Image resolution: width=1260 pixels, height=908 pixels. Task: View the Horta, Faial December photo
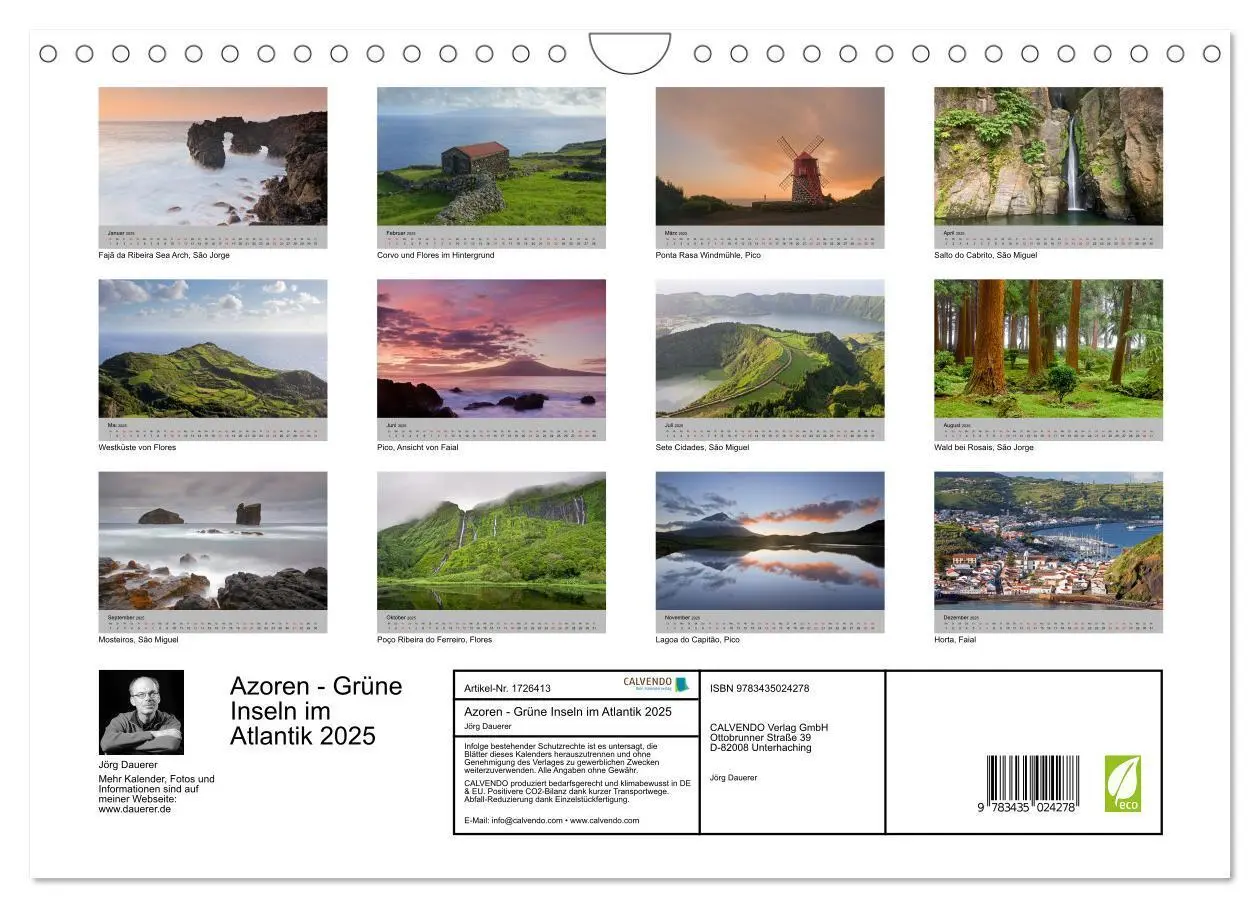(1048, 541)
